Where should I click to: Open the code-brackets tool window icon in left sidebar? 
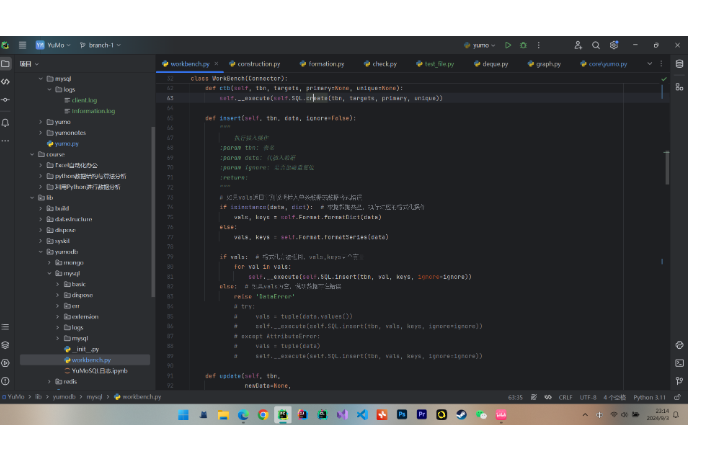(x=6, y=82)
